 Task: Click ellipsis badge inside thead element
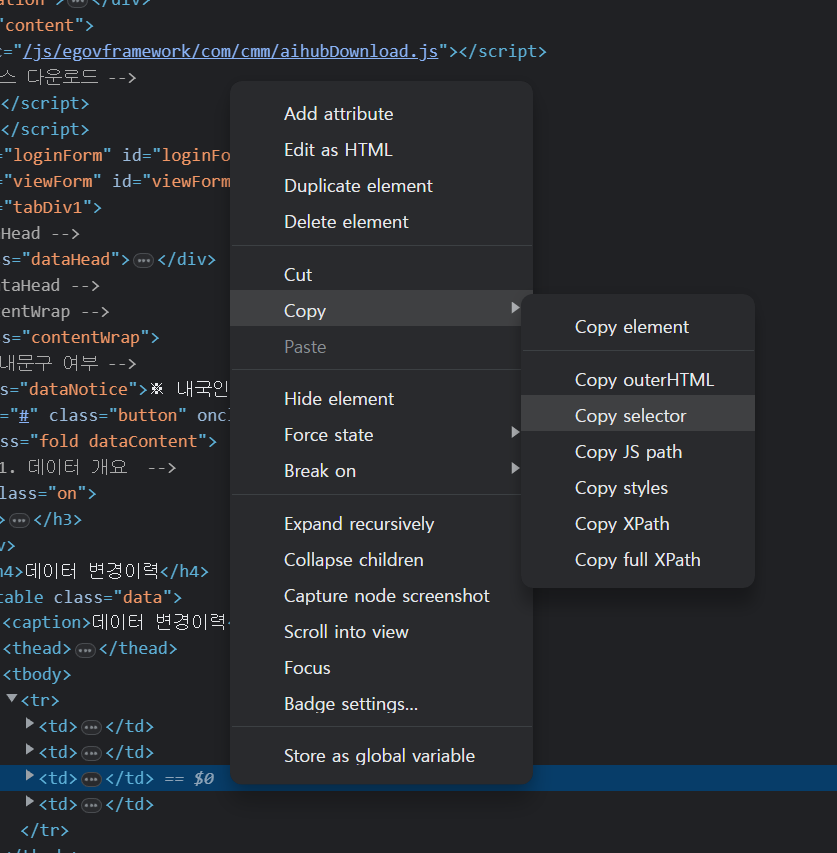click(x=85, y=650)
